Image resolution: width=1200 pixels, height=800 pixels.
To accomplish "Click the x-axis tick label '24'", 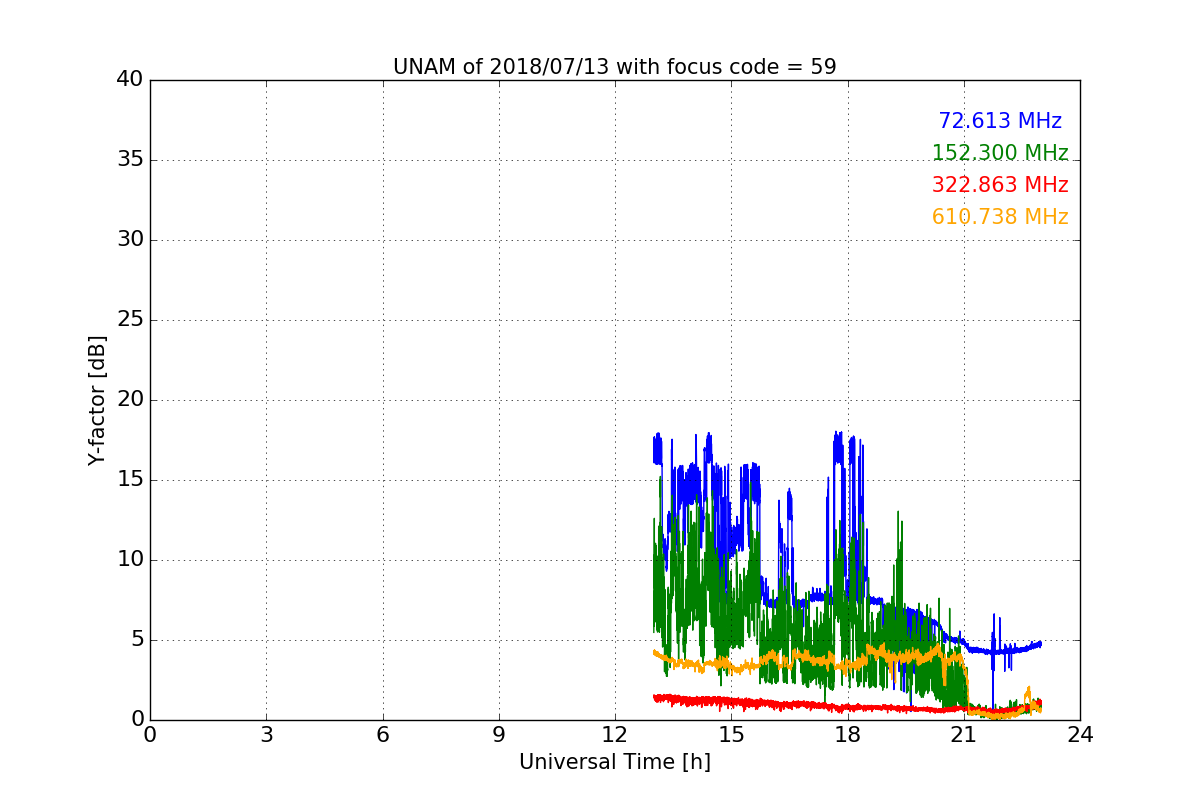I will pyautogui.click(x=1080, y=735).
